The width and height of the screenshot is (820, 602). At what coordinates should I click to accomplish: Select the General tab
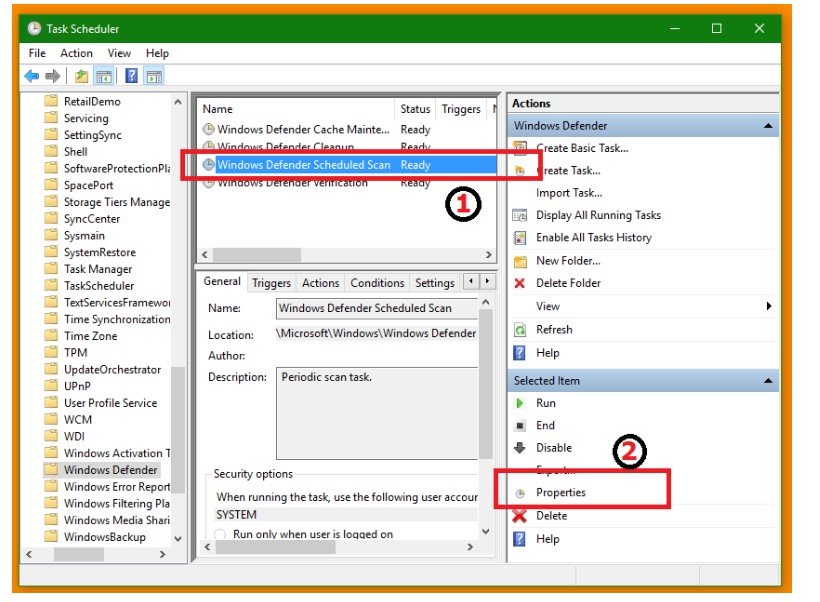point(222,281)
